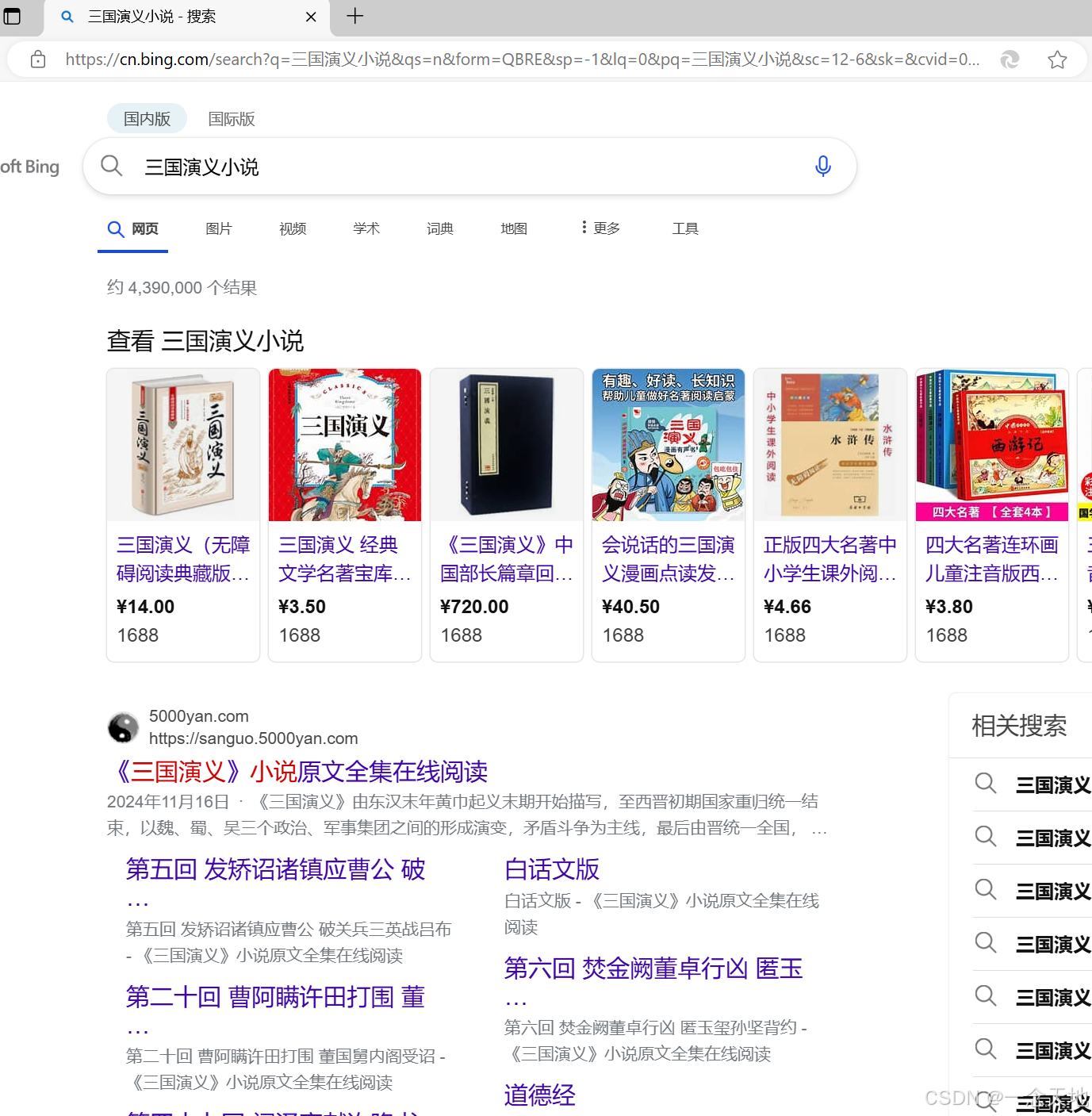Open the 四大名著 西游记 box set image
Screen dimensions: 1092x1116
coord(992,445)
